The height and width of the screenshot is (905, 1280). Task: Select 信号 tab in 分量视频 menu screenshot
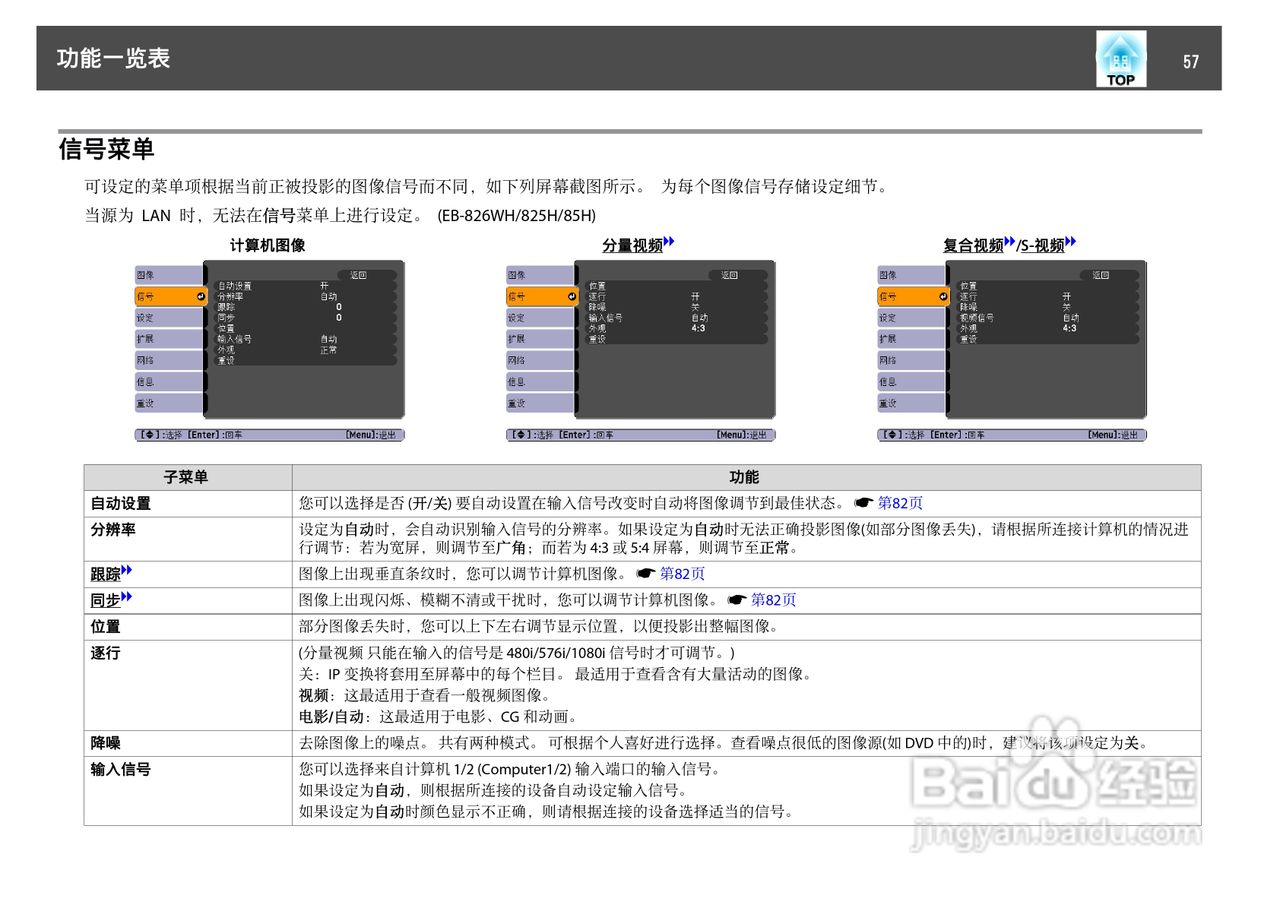click(x=541, y=296)
